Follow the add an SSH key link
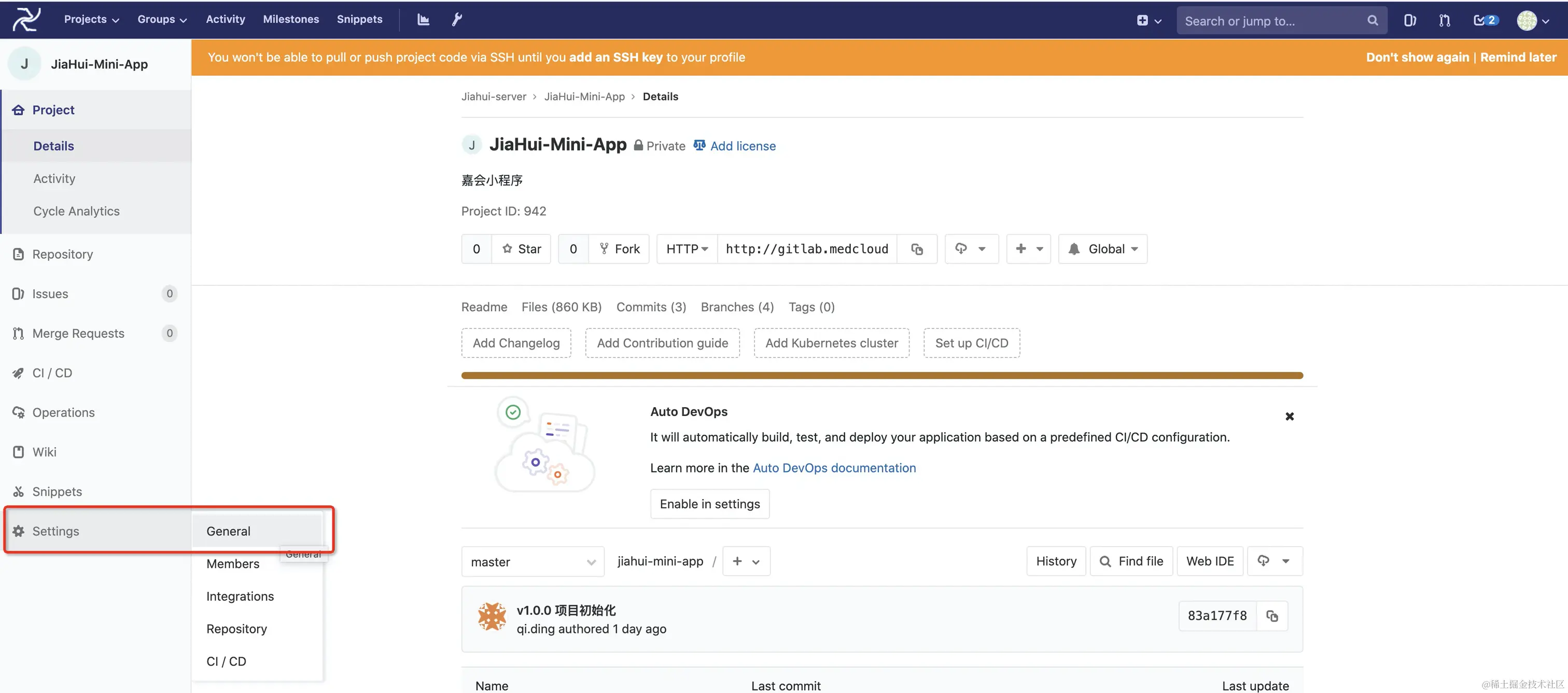Screen dimensions: 1568x693 click(615, 57)
